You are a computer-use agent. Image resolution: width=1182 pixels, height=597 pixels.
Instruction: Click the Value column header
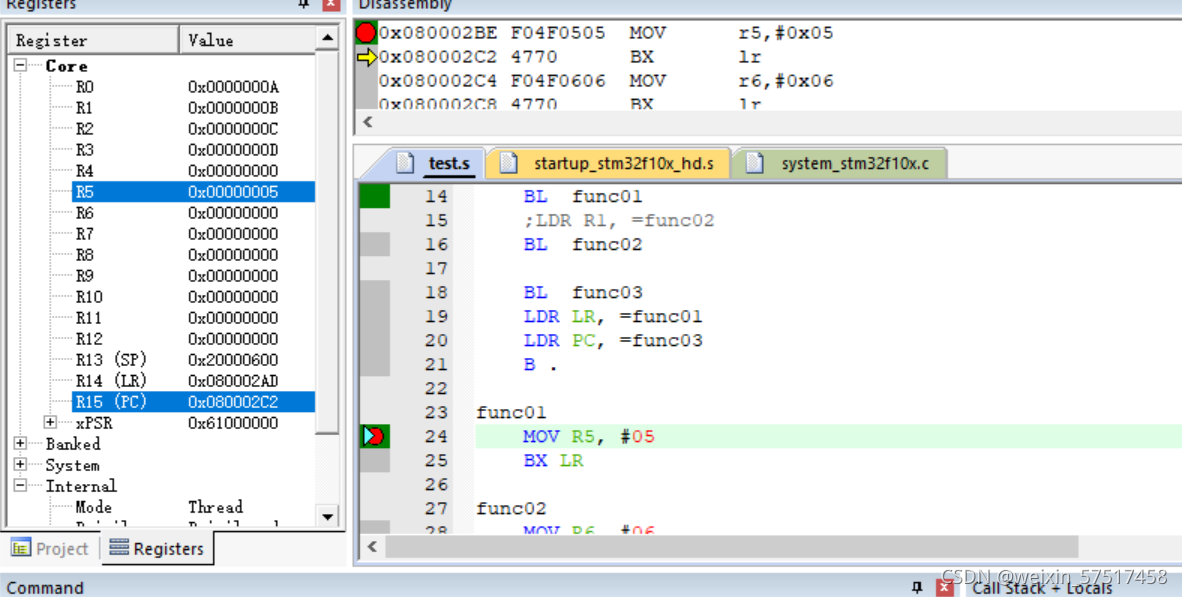point(247,40)
